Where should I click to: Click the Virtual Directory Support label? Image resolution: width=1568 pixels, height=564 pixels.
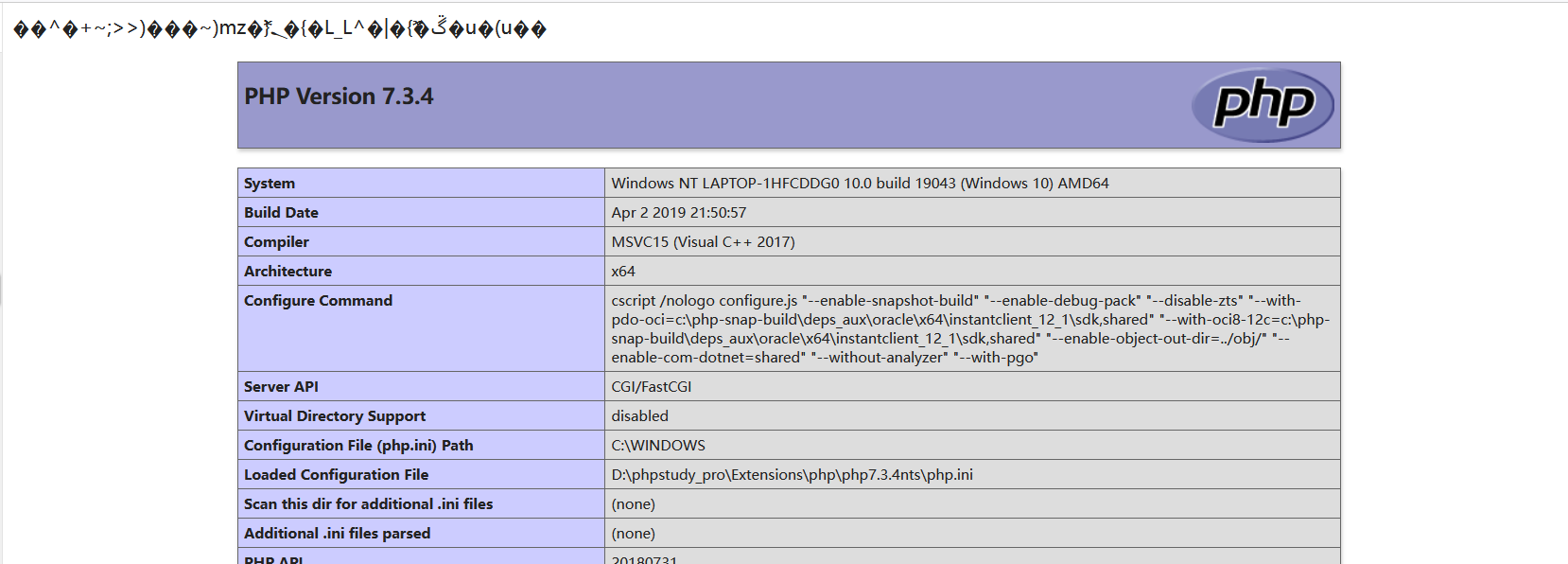click(335, 416)
